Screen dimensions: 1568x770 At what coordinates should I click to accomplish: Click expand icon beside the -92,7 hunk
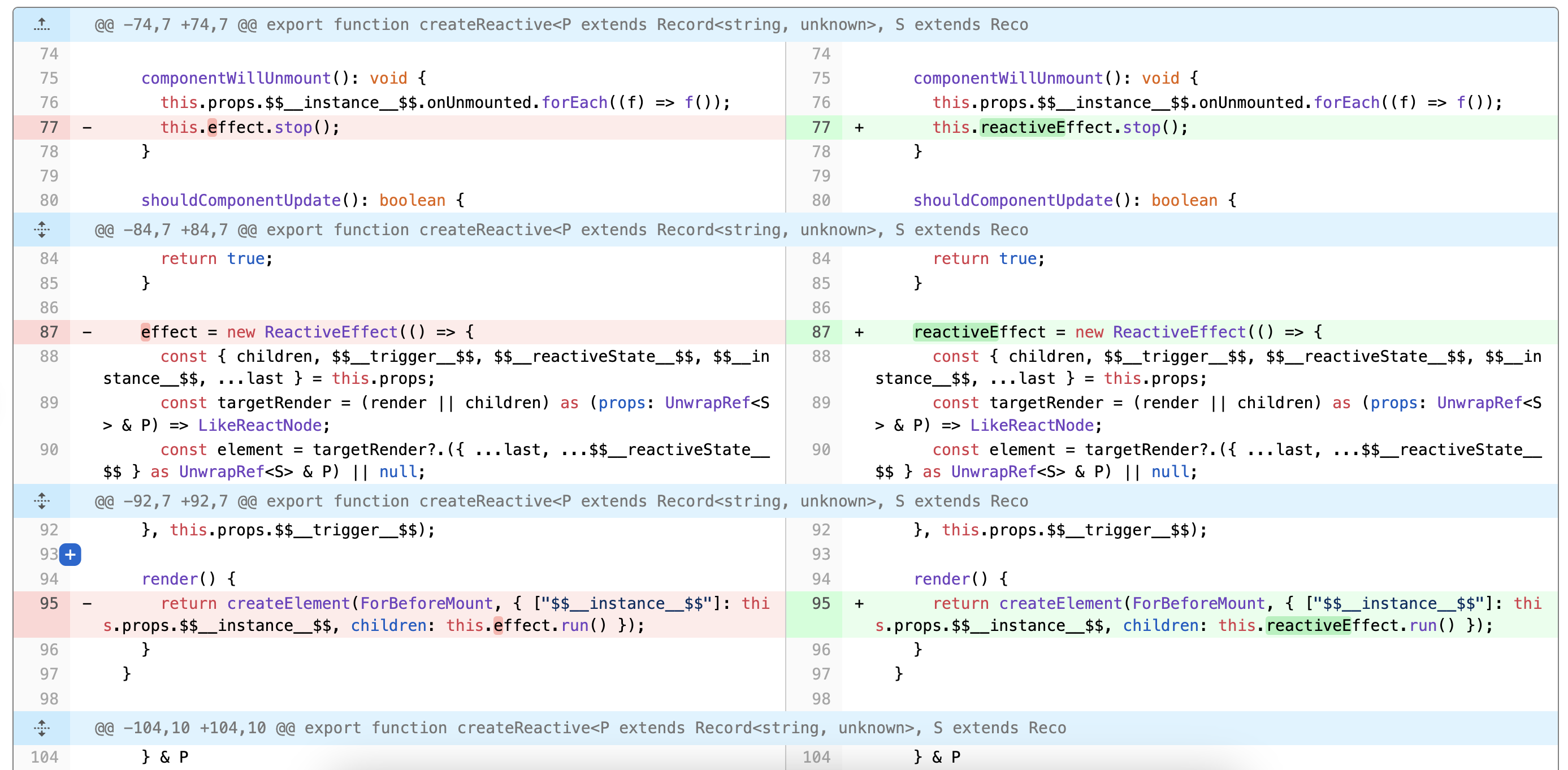tap(41, 501)
